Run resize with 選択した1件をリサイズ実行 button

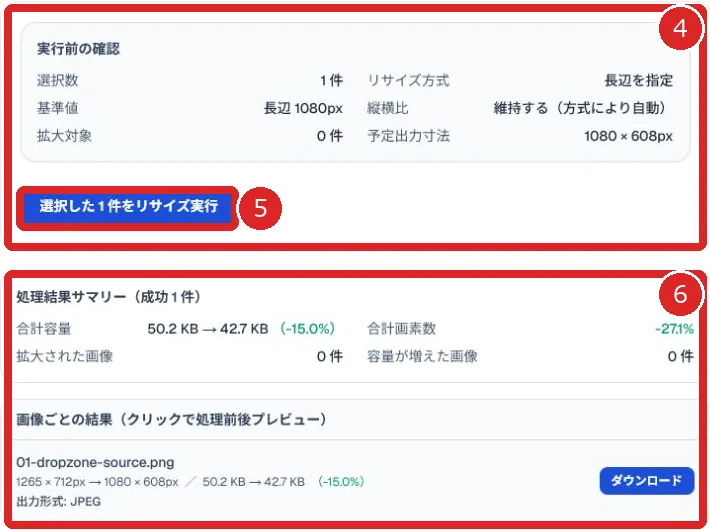[128, 207]
